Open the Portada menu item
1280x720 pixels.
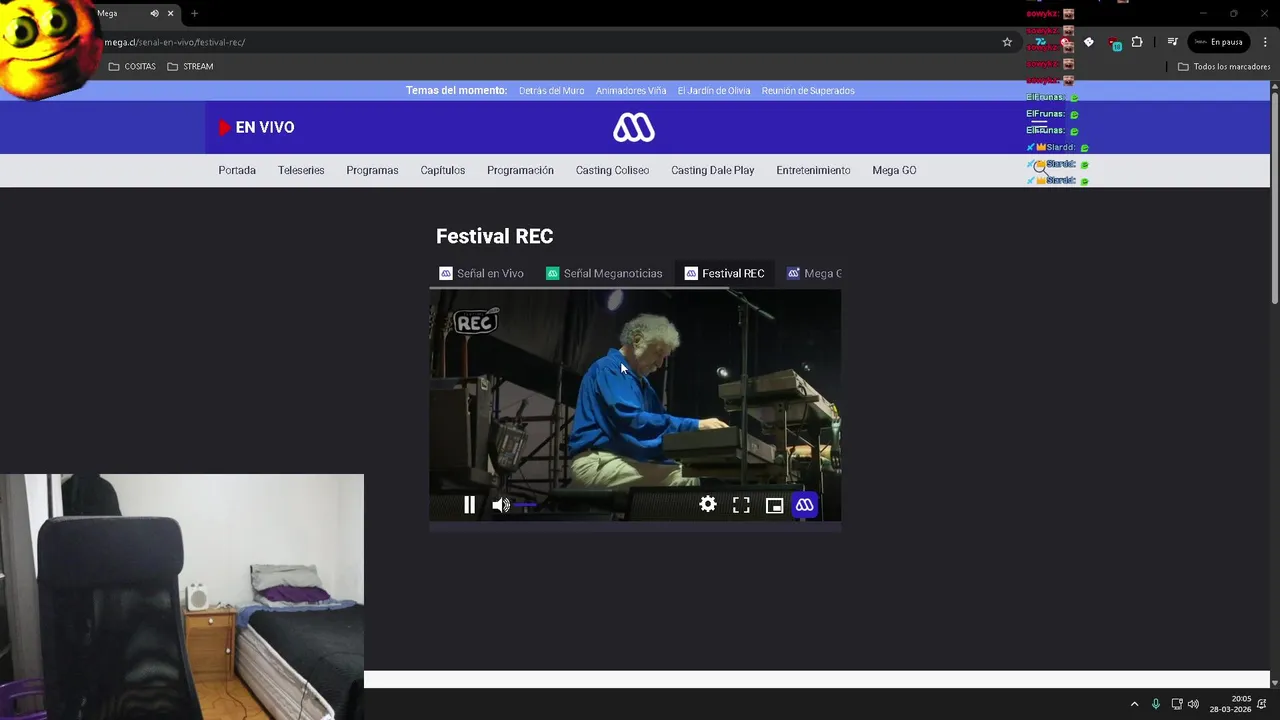click(x=237, y=170)
